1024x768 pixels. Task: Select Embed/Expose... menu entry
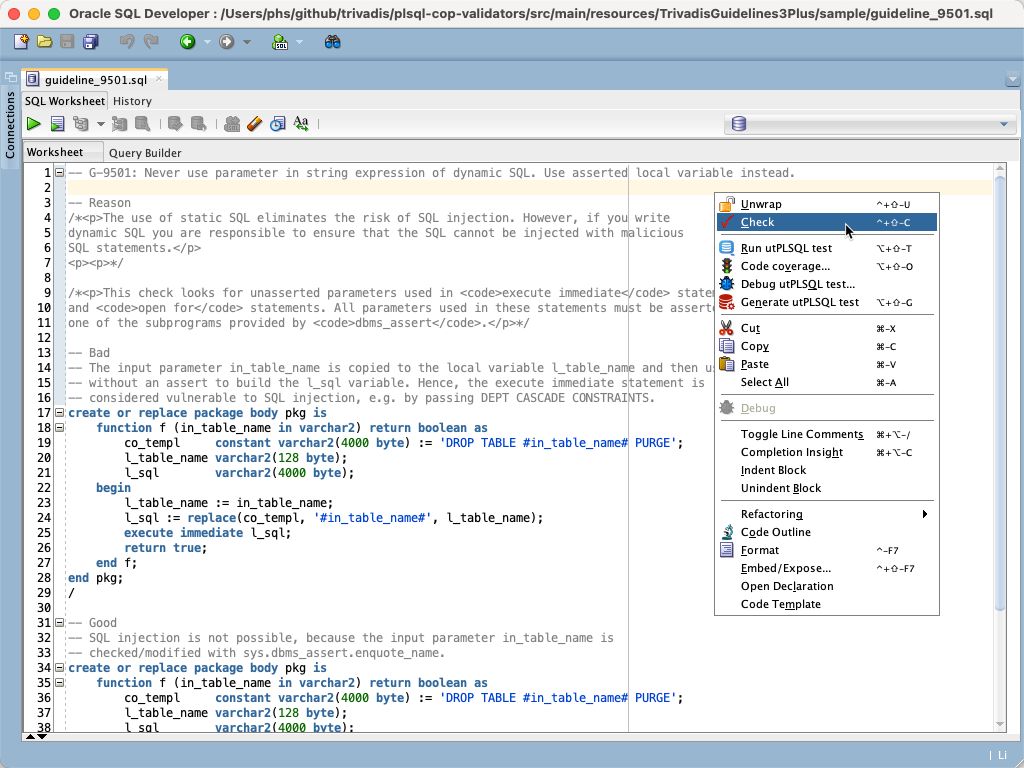[x=827, y=568]
